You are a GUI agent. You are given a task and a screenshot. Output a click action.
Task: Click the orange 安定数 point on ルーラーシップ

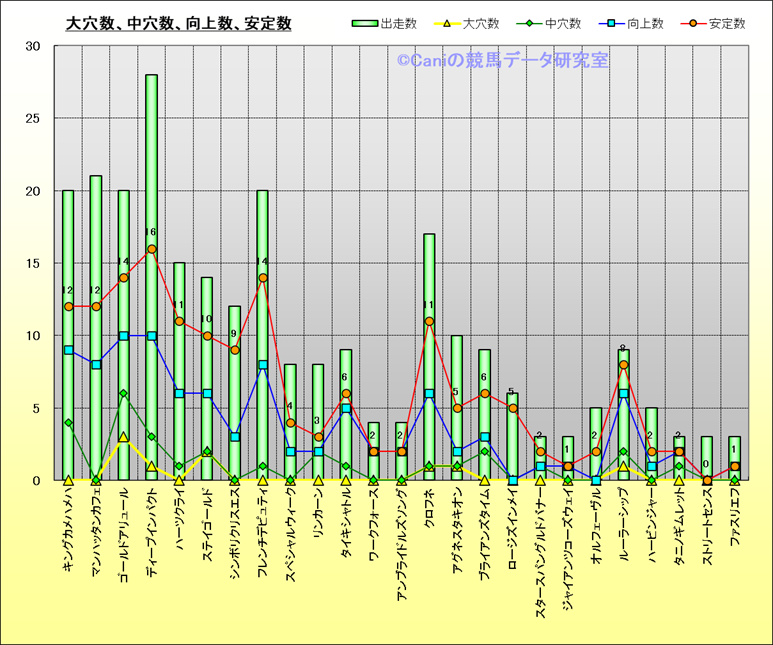click(623, 365)
